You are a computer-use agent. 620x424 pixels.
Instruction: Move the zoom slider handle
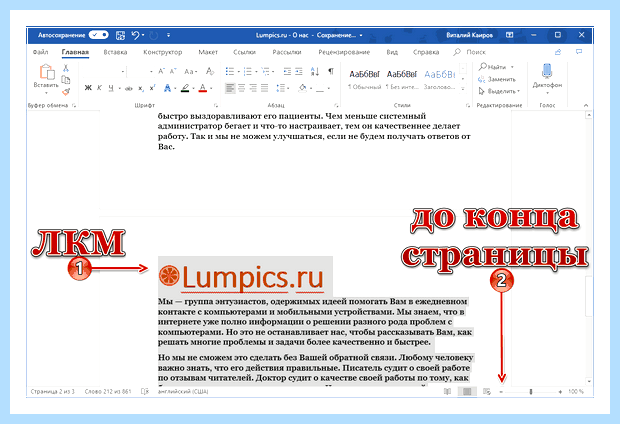pos(531,392)
